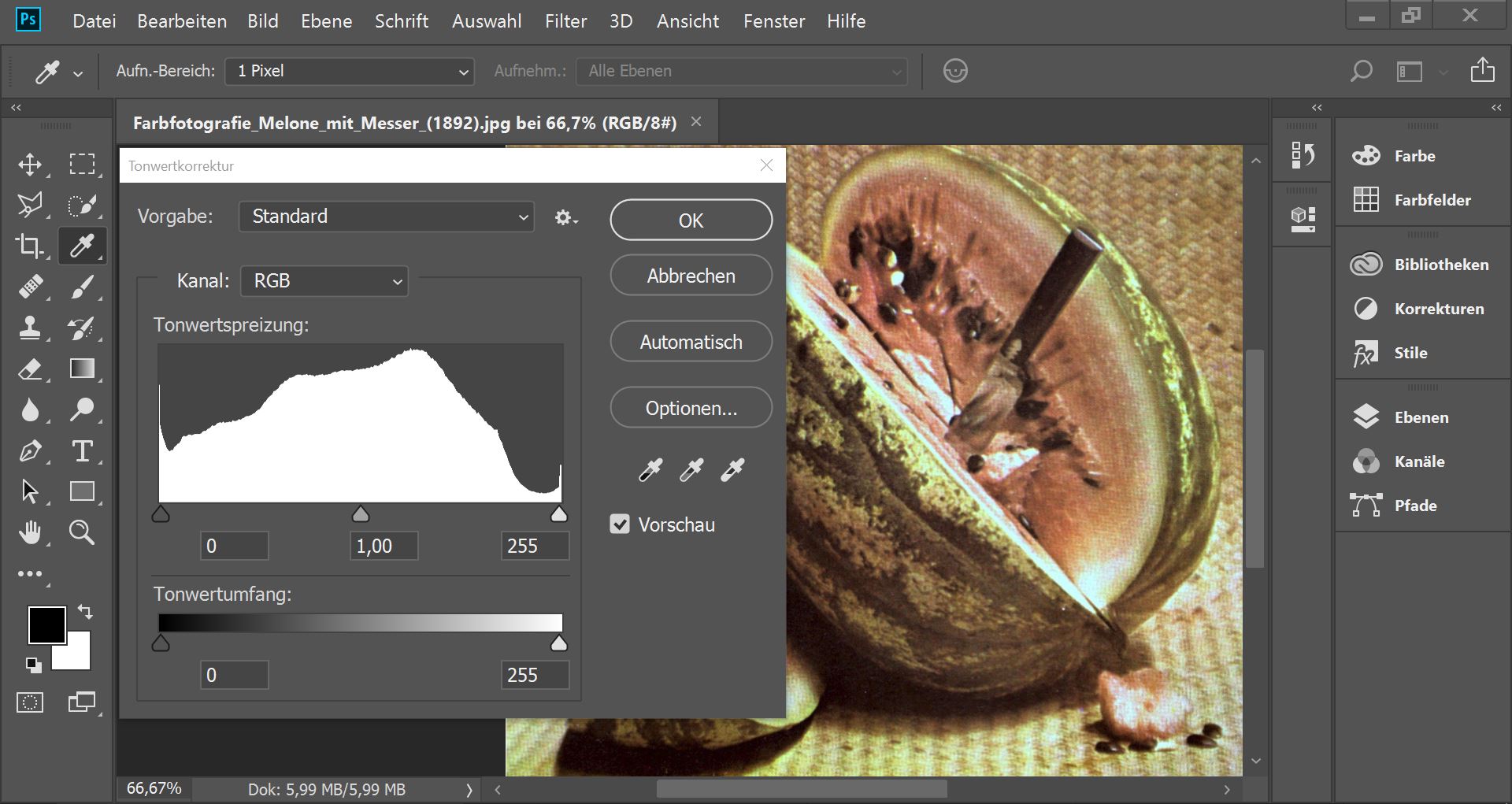Select the Crop tool
Viewport: 1512px width, 804px height.
tap(30, 246)
